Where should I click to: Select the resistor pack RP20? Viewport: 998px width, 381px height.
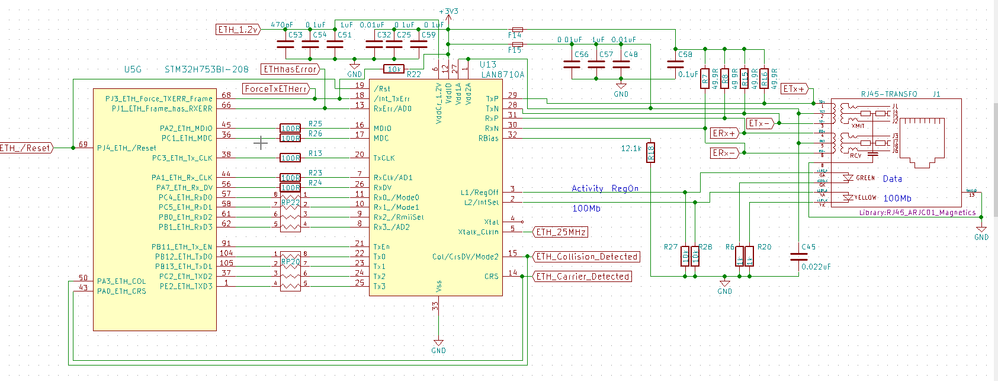(290, 271)
